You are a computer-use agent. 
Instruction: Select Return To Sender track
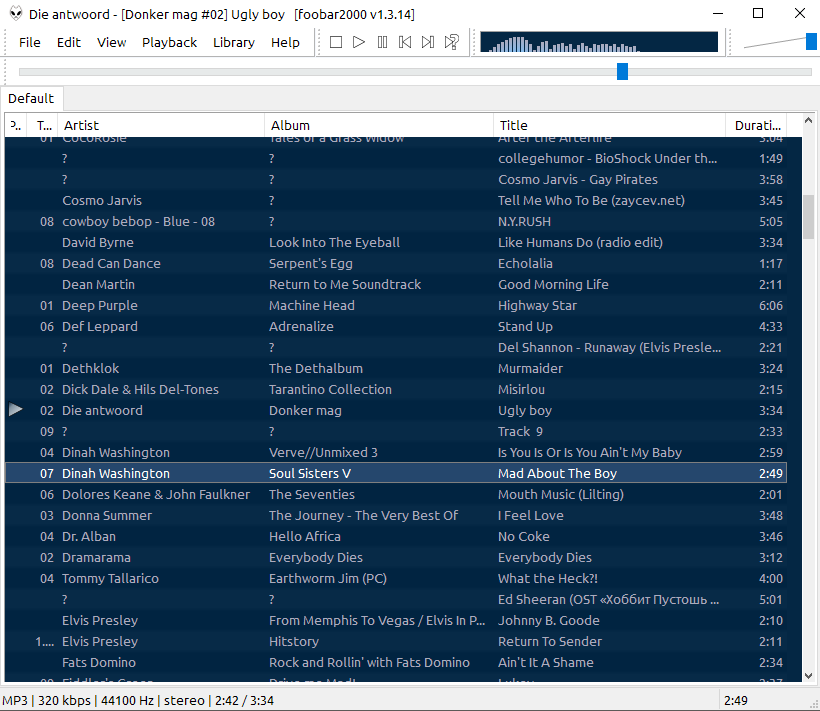coord(396,641)
